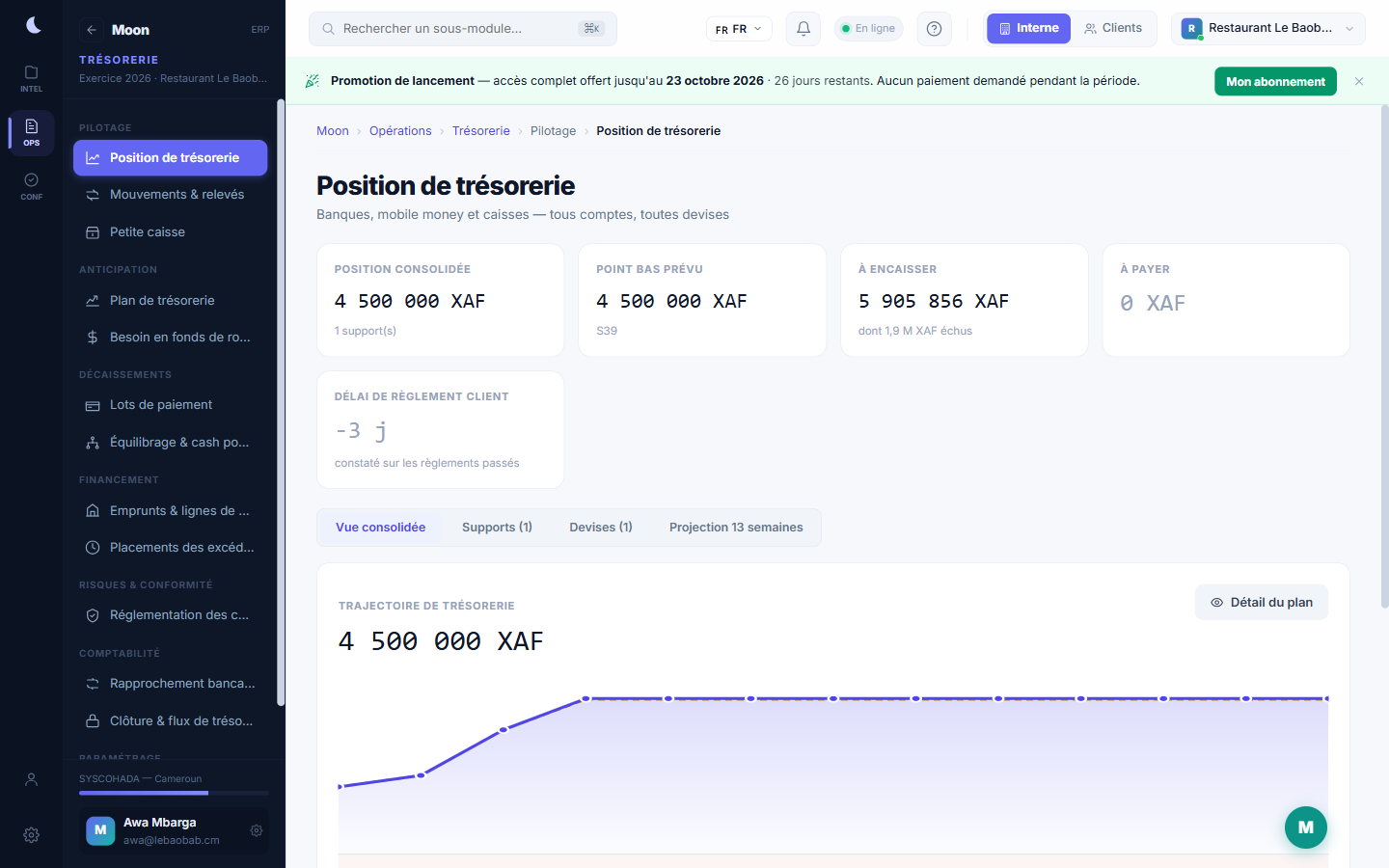Click the TRÉSORERIE module heading

point(119,60)
